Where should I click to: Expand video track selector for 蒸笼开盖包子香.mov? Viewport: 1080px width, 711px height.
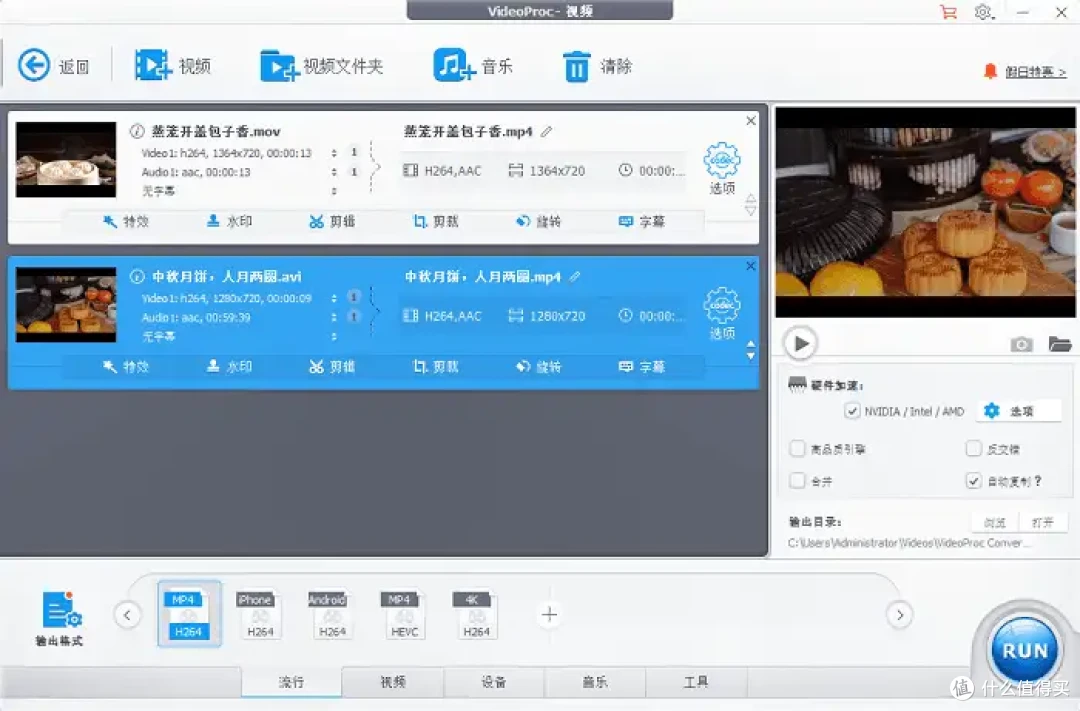334,153
